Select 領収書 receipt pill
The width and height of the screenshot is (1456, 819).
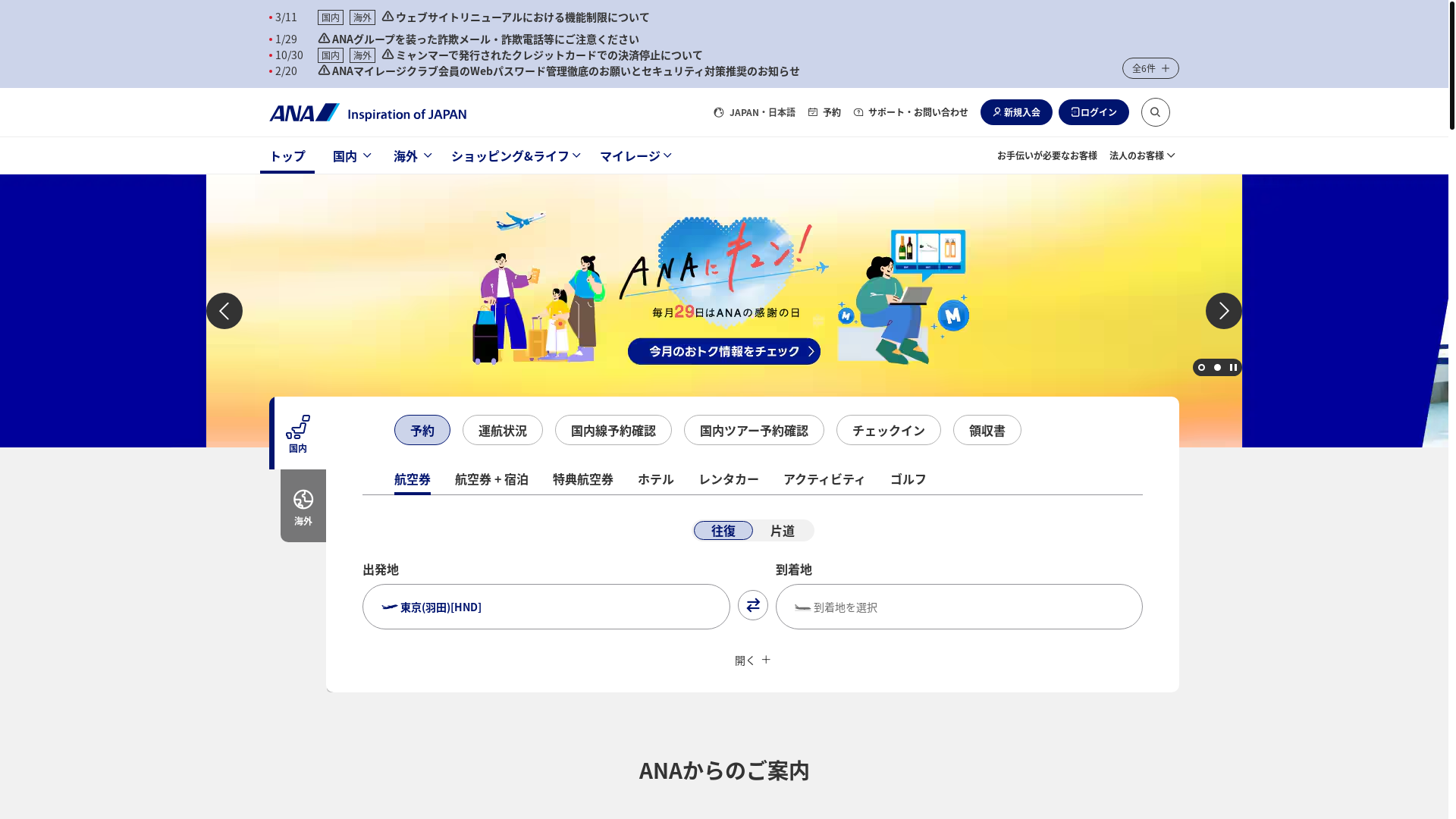(x=987, y=430)
